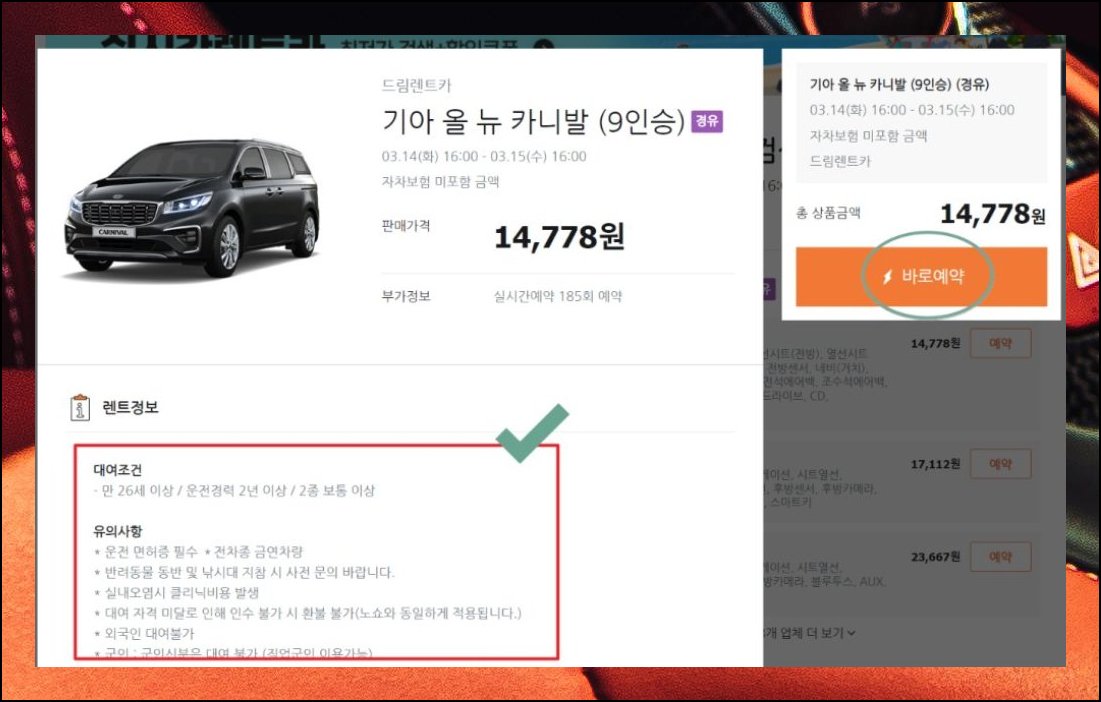
Task: Click the orange 바로예약 button
Action: 921,277
